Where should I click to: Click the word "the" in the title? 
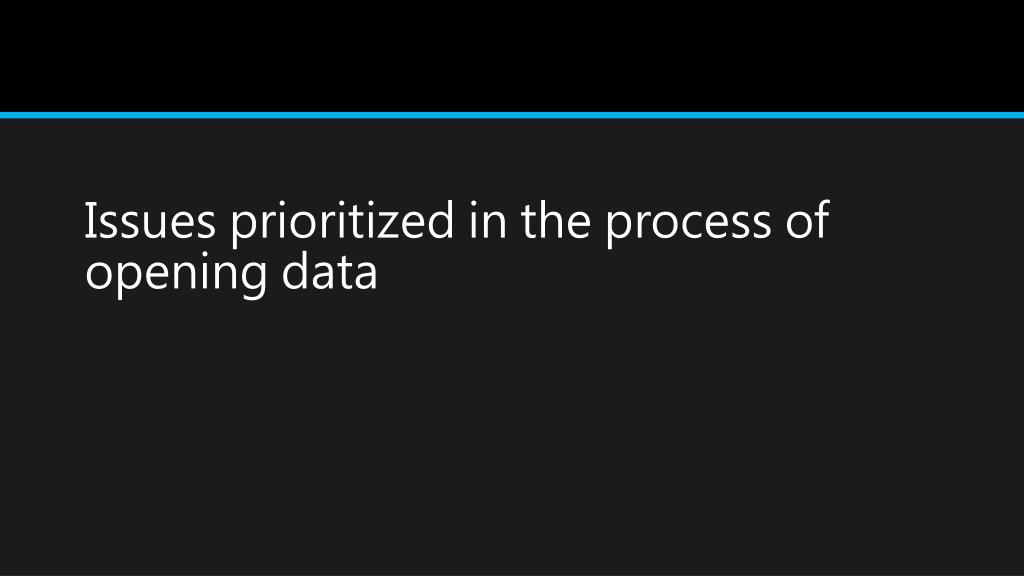coord(556,219)
